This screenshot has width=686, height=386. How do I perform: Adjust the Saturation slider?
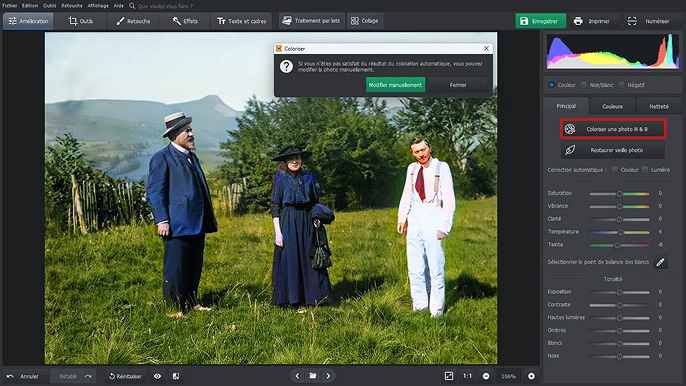619,193
